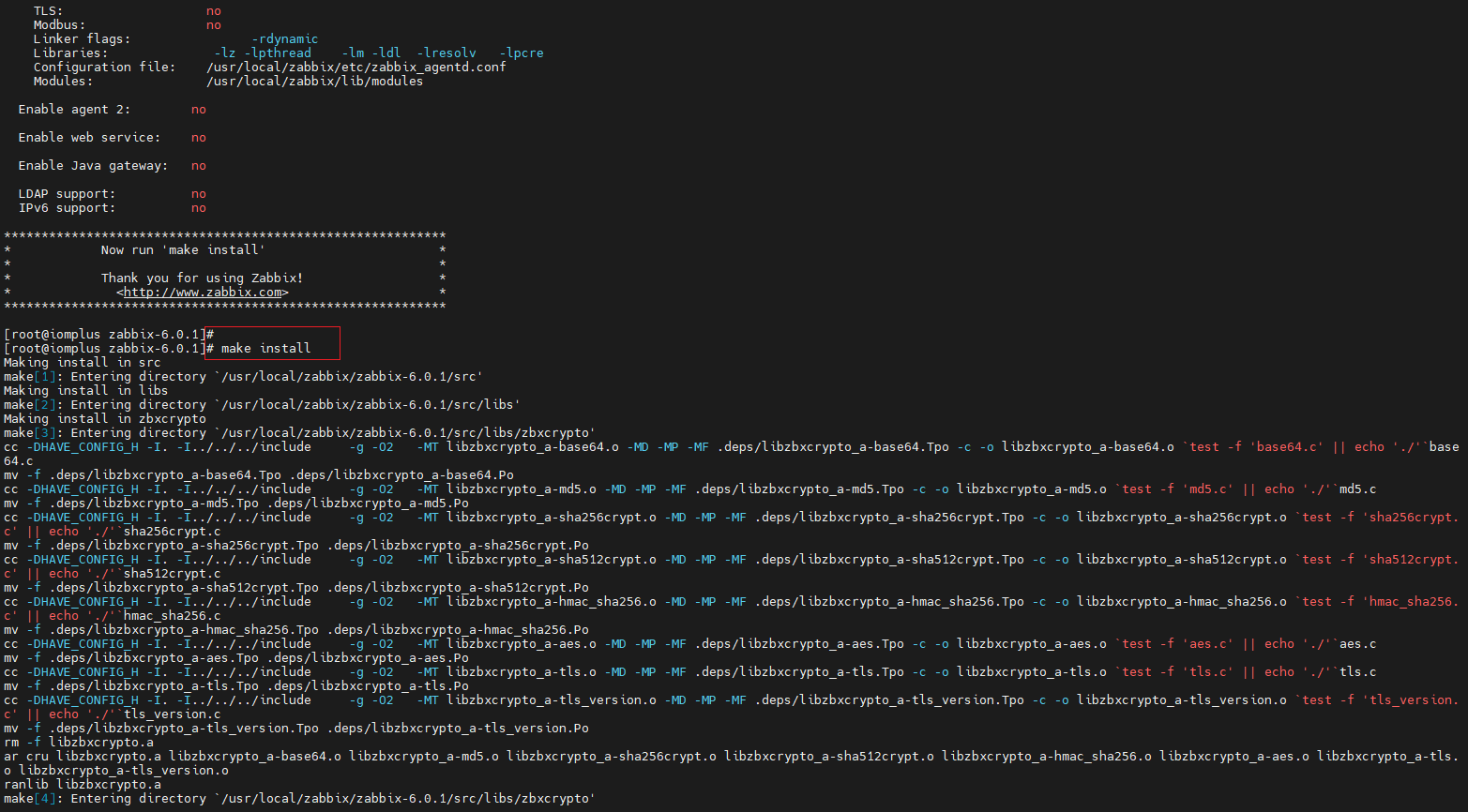Select the 'Making install in zbxcrypto' line
This screenshot has width=1468, height=812.
(105, 419)
